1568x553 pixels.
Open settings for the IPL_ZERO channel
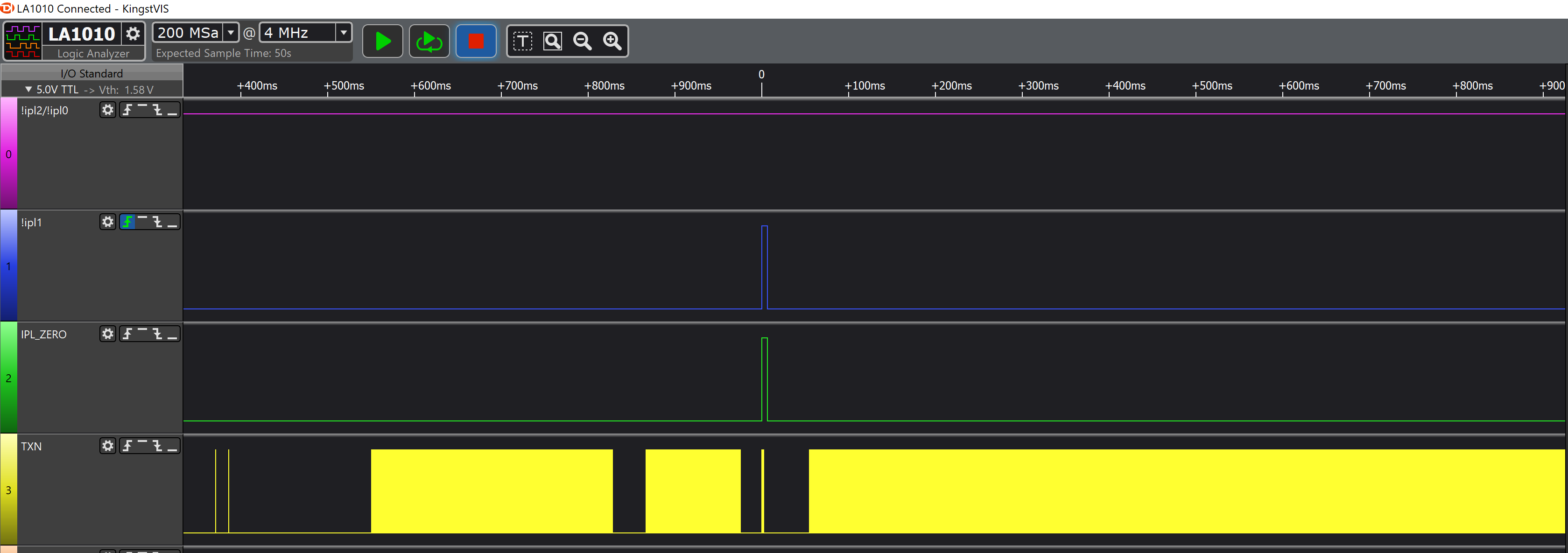click(x=108, y=334)
